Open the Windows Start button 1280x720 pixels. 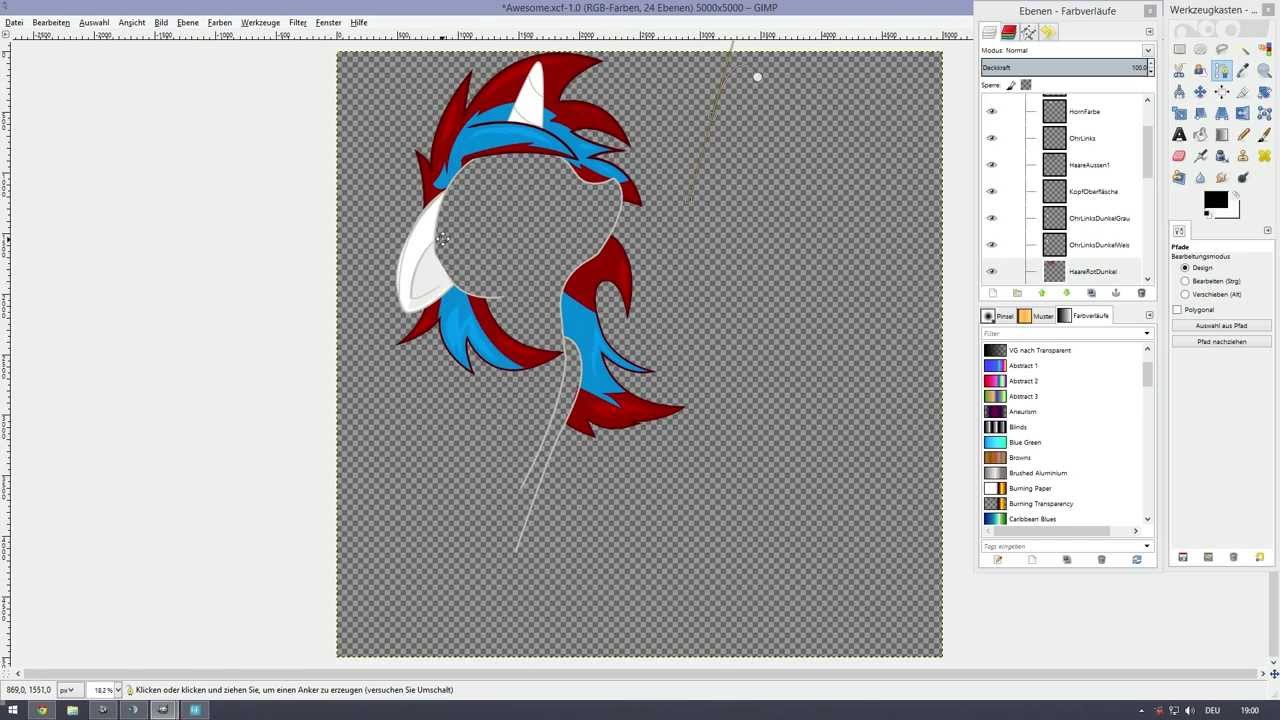[x=13, y=710]
